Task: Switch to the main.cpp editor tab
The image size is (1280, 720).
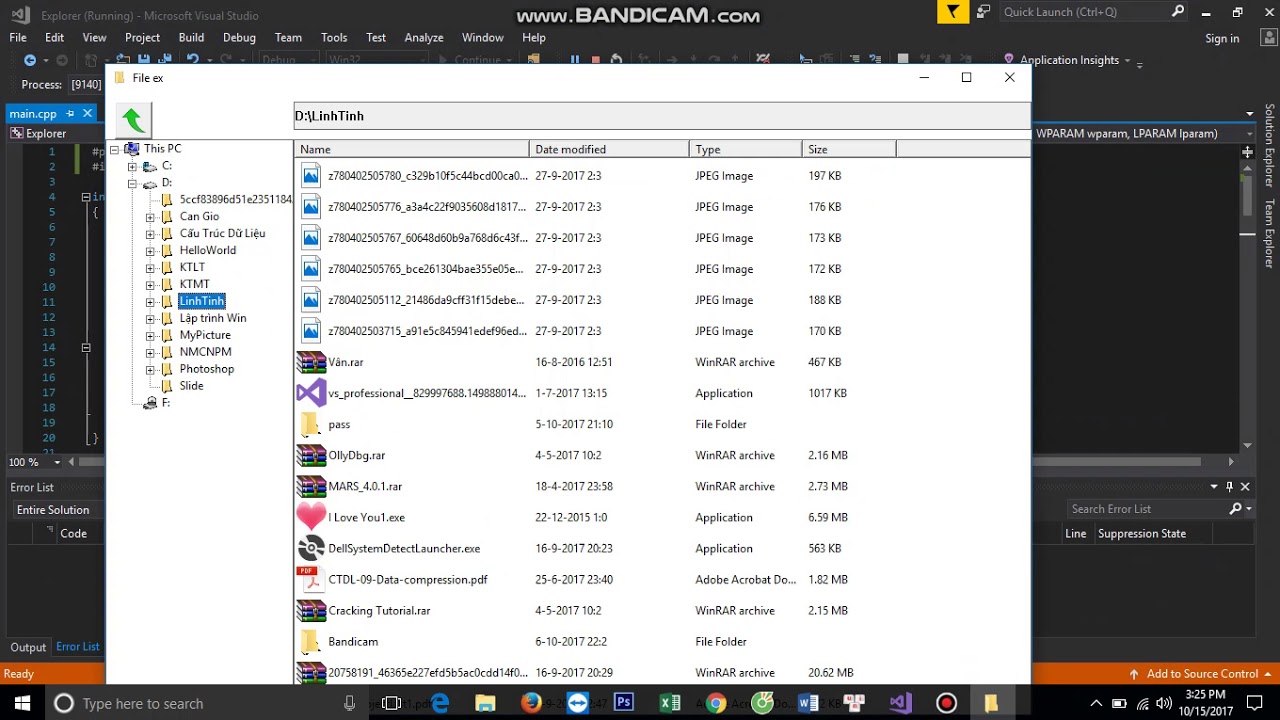Action: point(34,114)
